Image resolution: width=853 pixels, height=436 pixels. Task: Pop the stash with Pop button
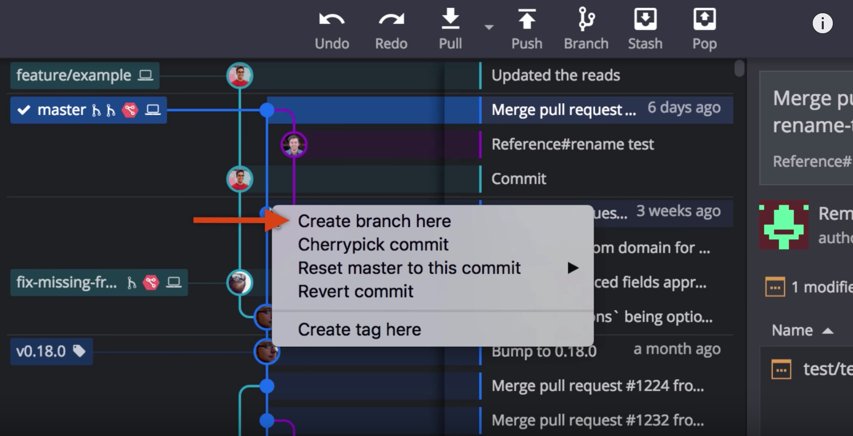click(x=704, y=30)
